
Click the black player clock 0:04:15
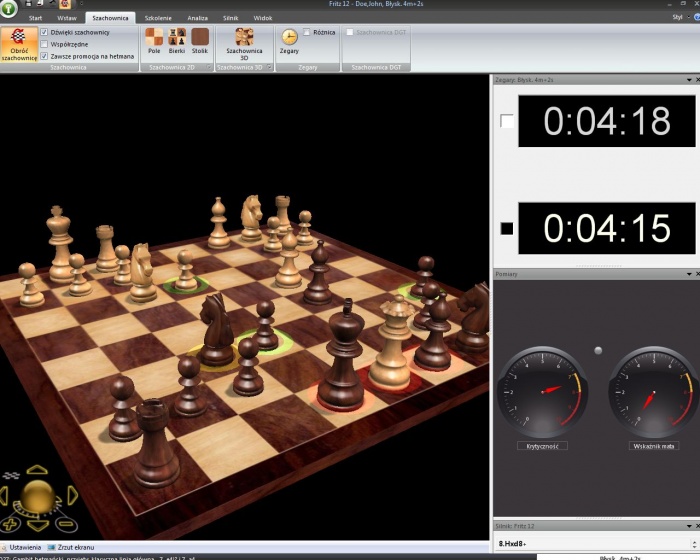[x=607, y=228]
